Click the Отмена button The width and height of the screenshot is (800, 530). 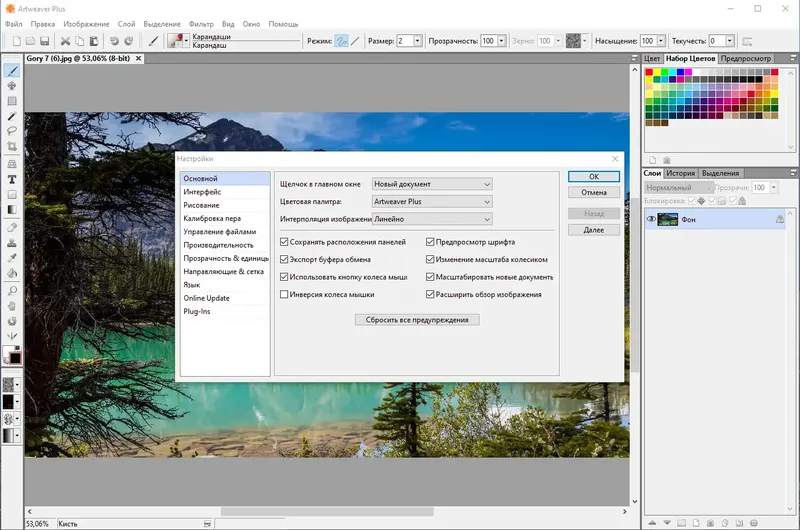(594, 192)
